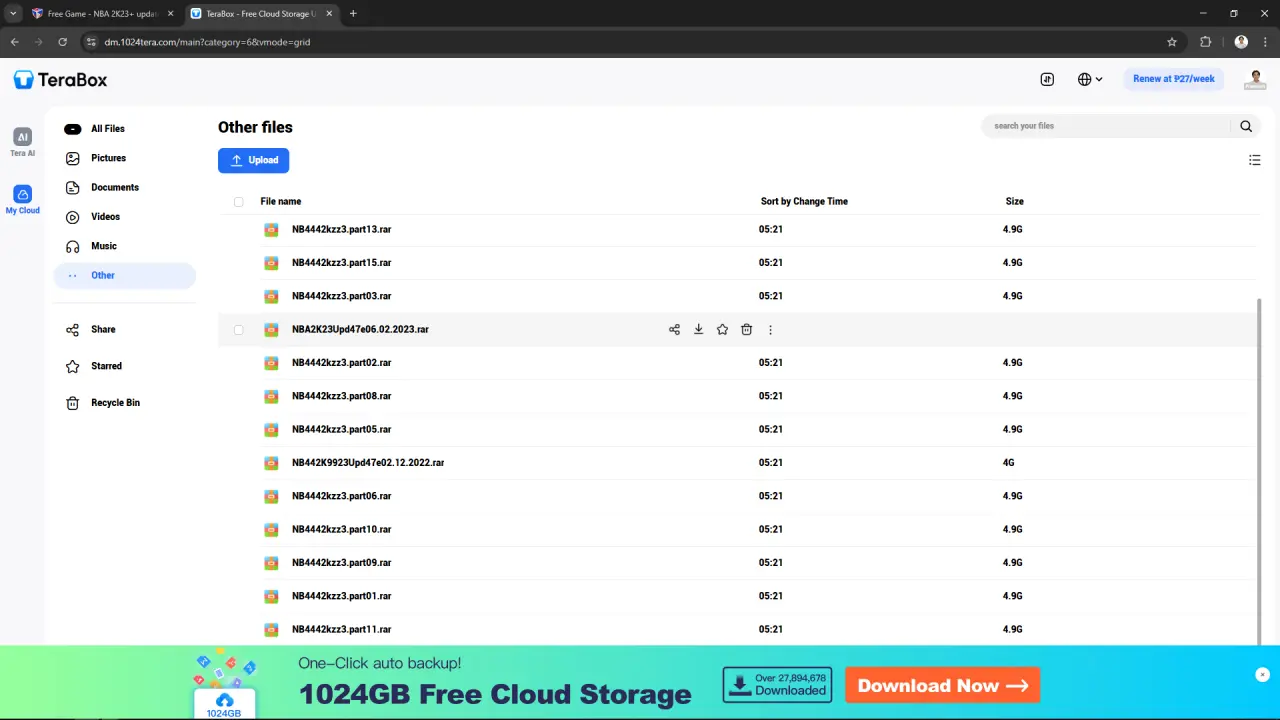Click the Over 27,894,678 Downloaded badge
Screen dimensions: 1280x720
(x=777, y=685)
